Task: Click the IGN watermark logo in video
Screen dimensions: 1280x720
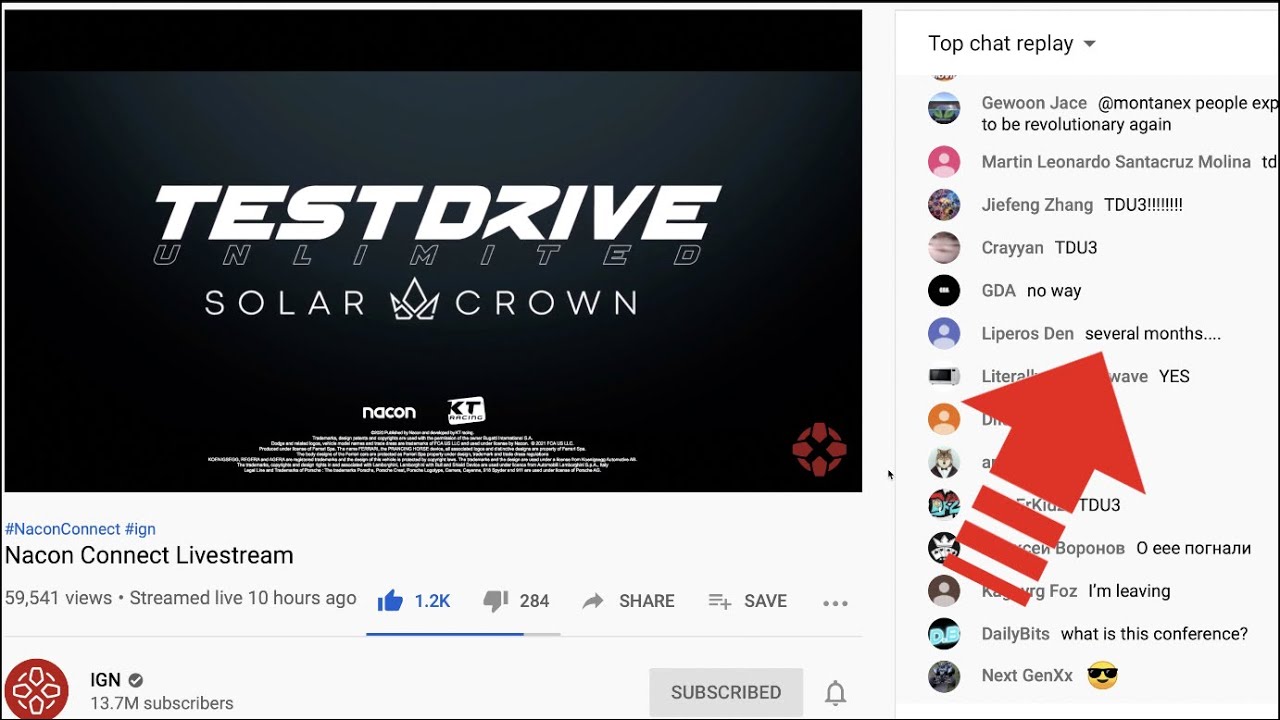Action: [x=819, y=450]
